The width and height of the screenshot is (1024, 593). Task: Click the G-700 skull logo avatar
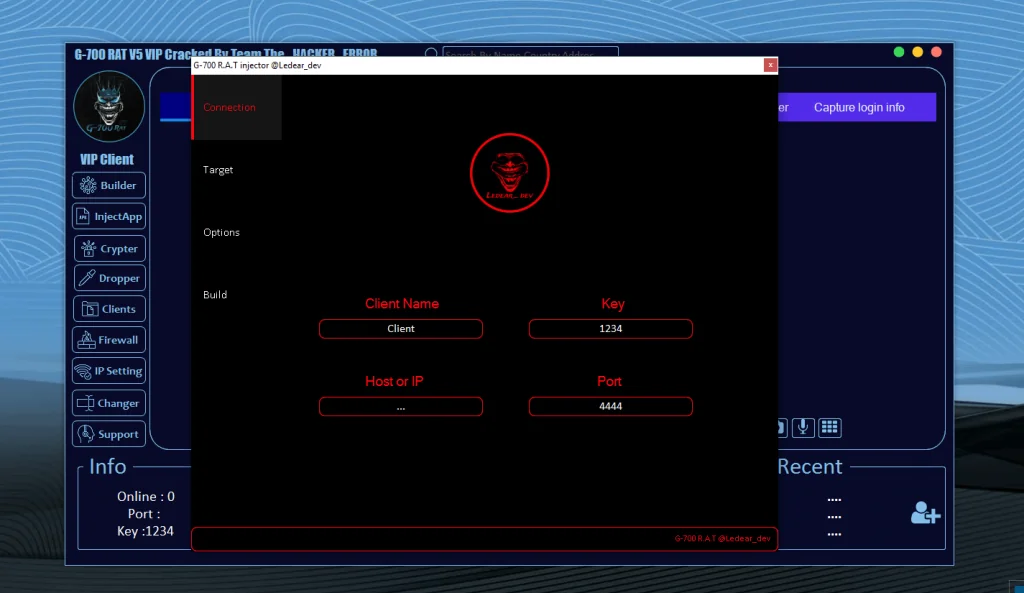108,107
